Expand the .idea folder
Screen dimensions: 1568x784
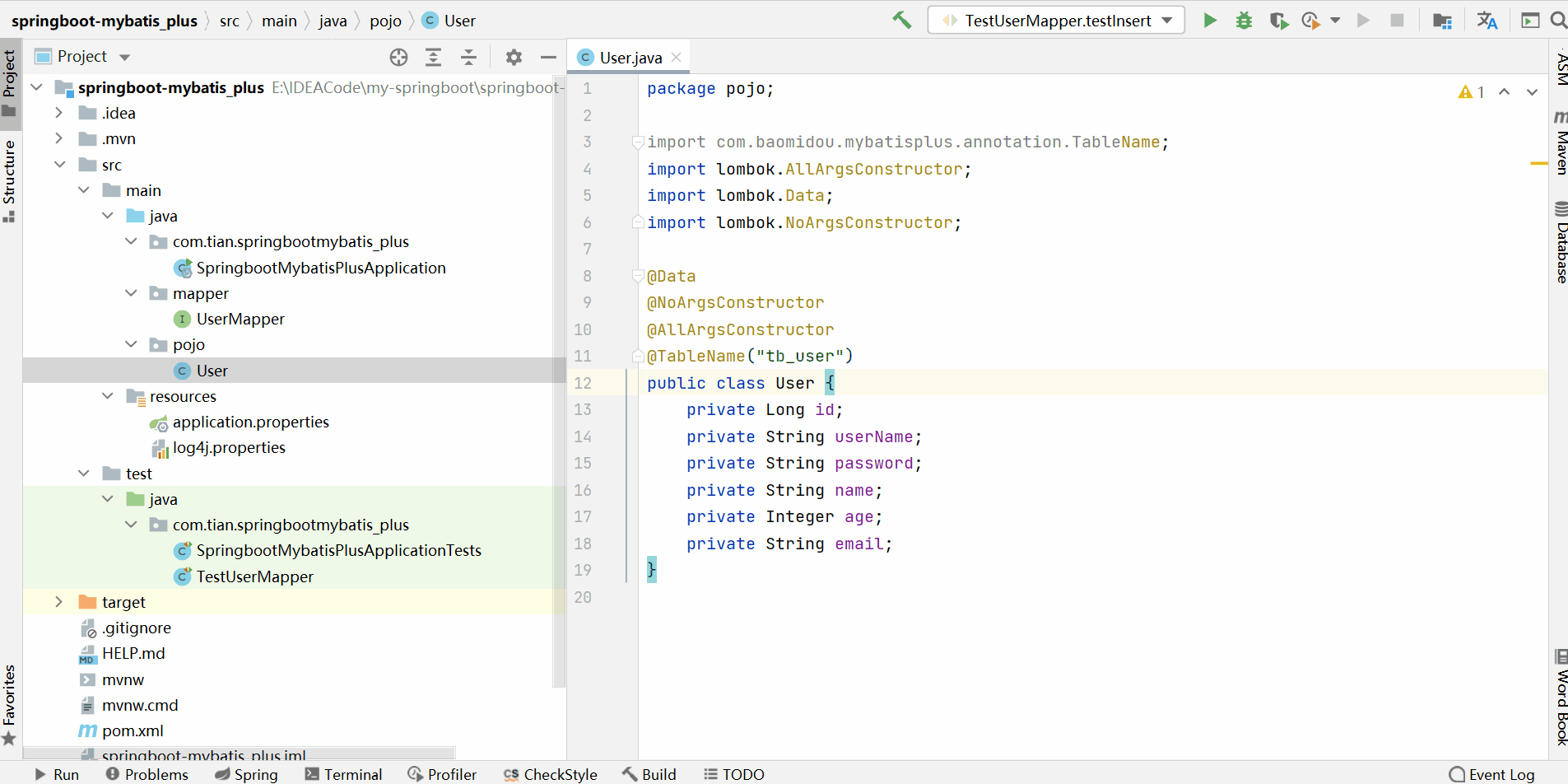(58, 113)
